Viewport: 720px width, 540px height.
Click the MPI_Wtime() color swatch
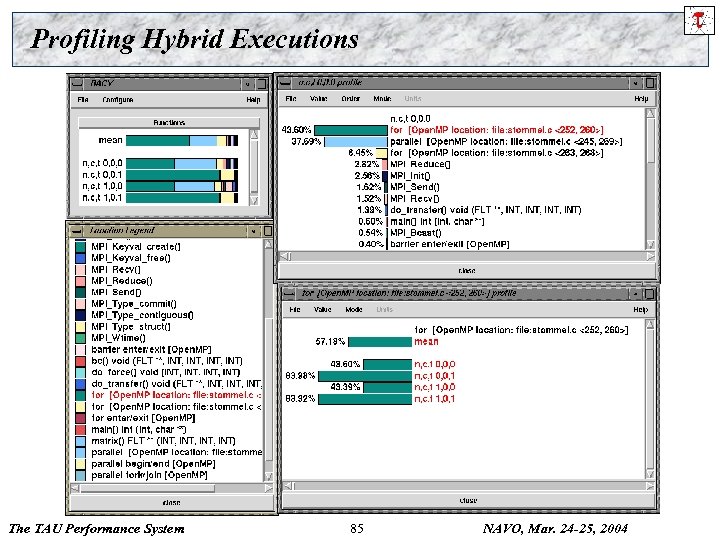80,338
